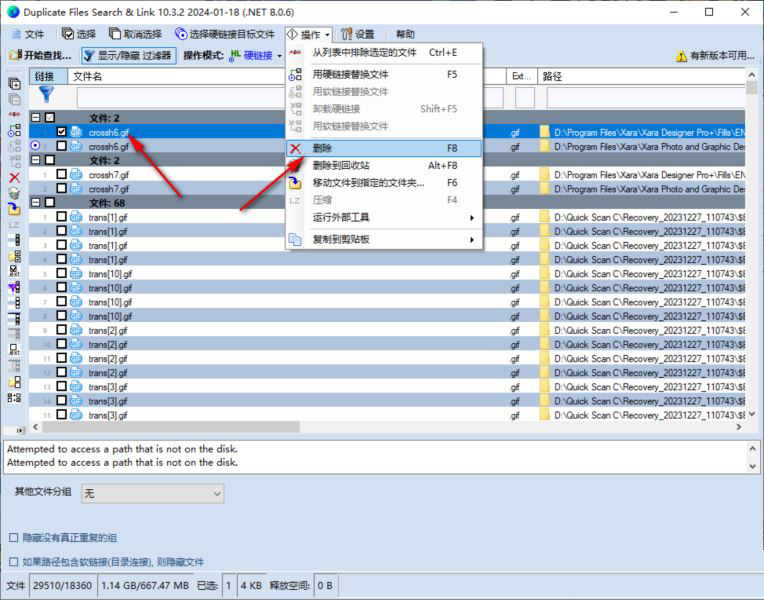The image size is (764, 600).
Task: Collapse the group containing crossh6.gif
Action: click(36, 117)
